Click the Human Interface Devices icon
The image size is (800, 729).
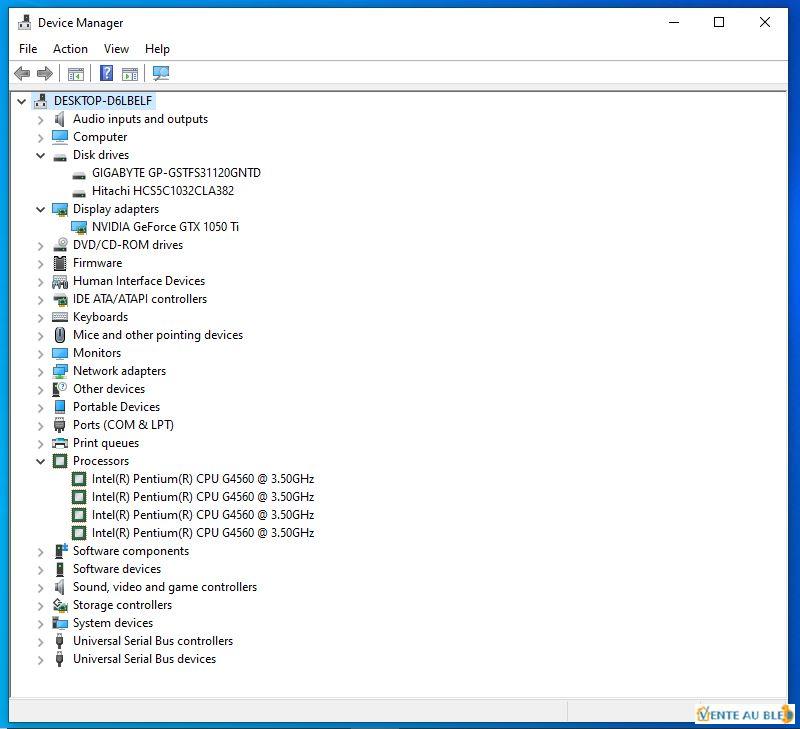pos(60,281)
